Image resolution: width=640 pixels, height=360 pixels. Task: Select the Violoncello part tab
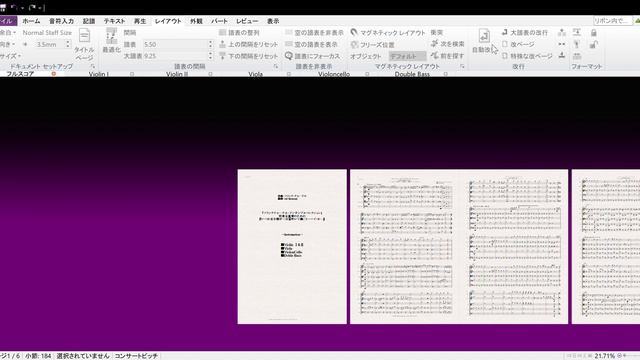pos(334,74)
